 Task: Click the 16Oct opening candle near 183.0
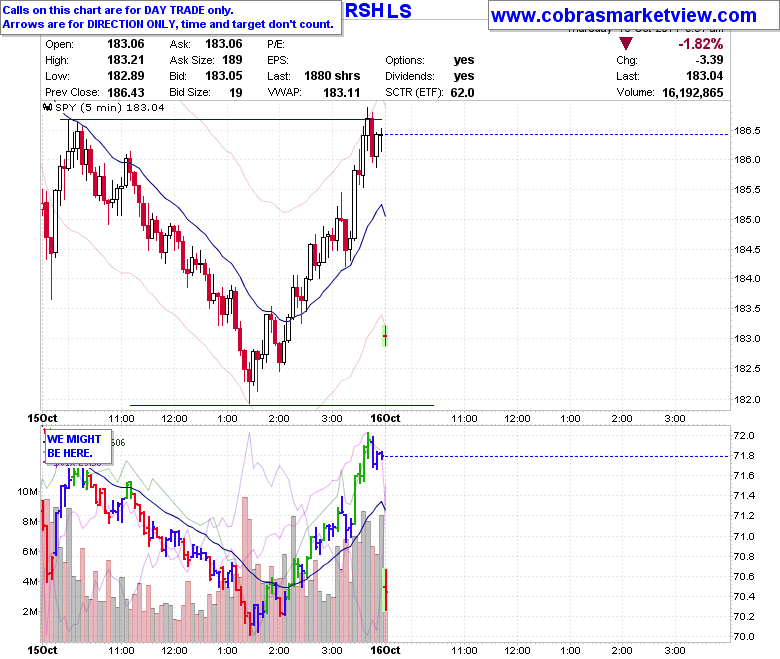(x=385, y=336)
